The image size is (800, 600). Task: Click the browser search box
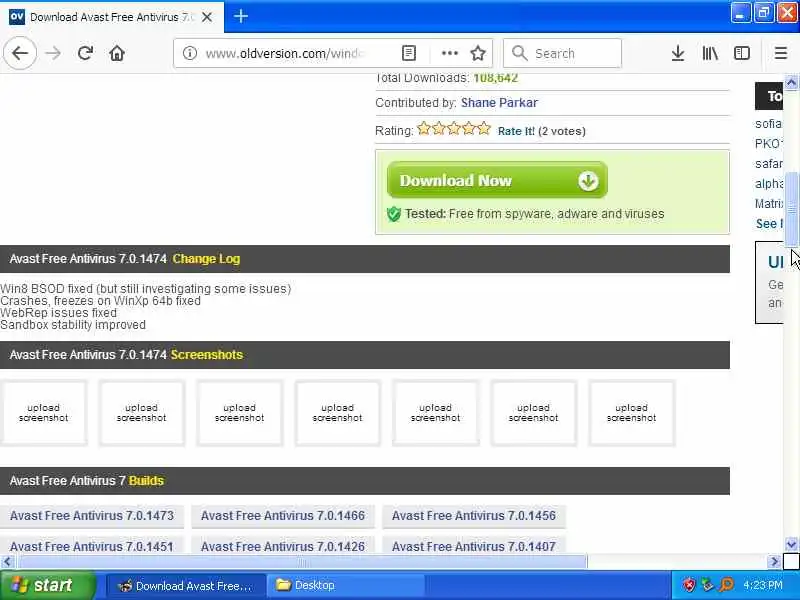(562, 53)
